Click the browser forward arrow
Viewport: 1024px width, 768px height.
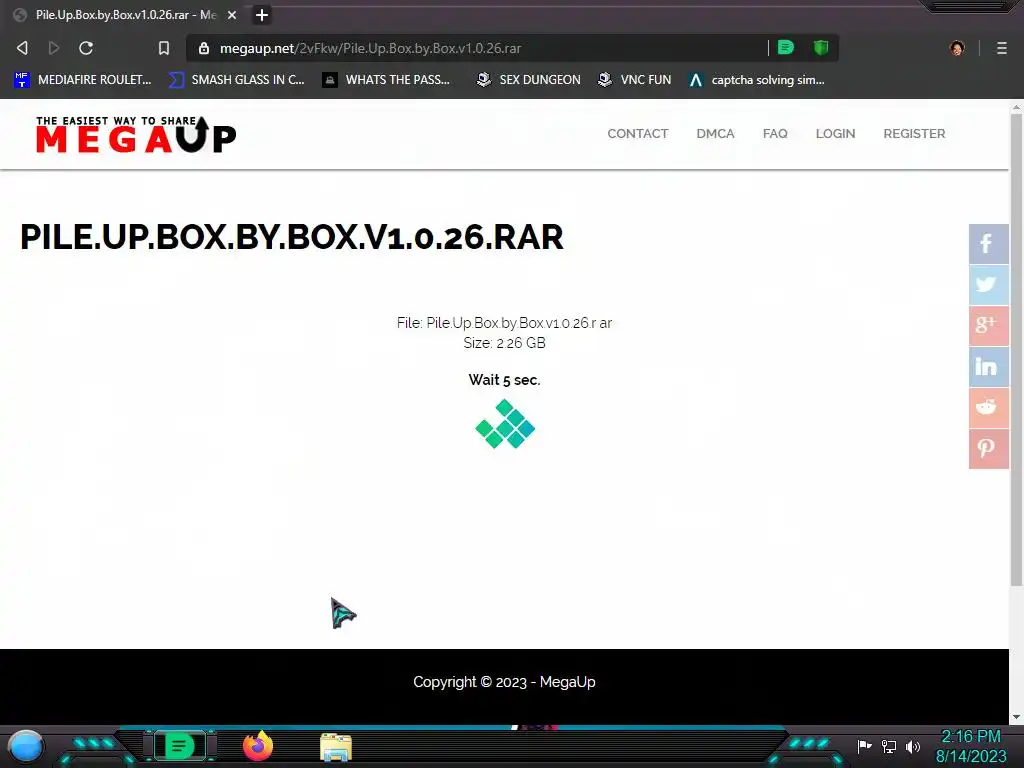[54, 48]
